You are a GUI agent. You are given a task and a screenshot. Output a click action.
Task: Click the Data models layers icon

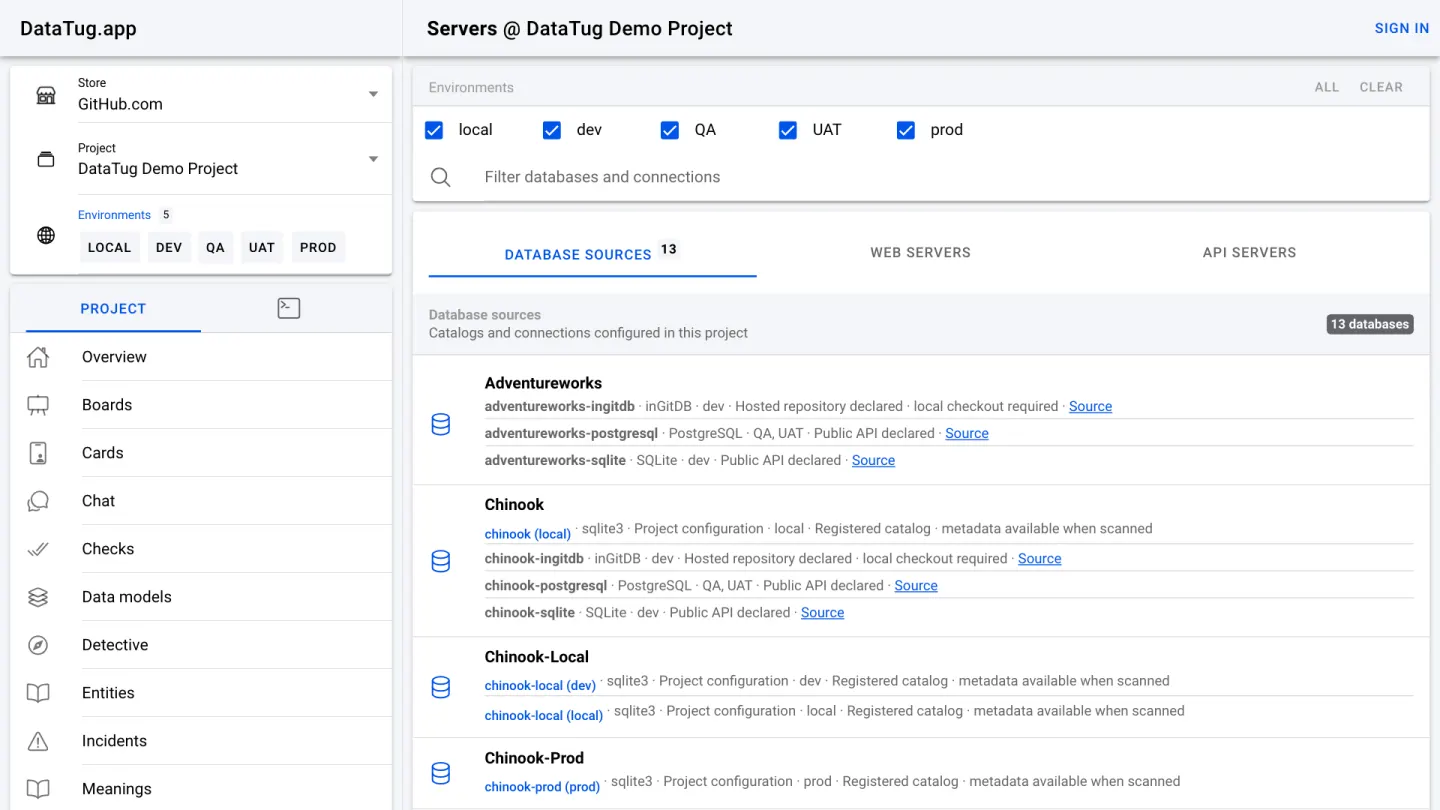[x=38, y=597]
